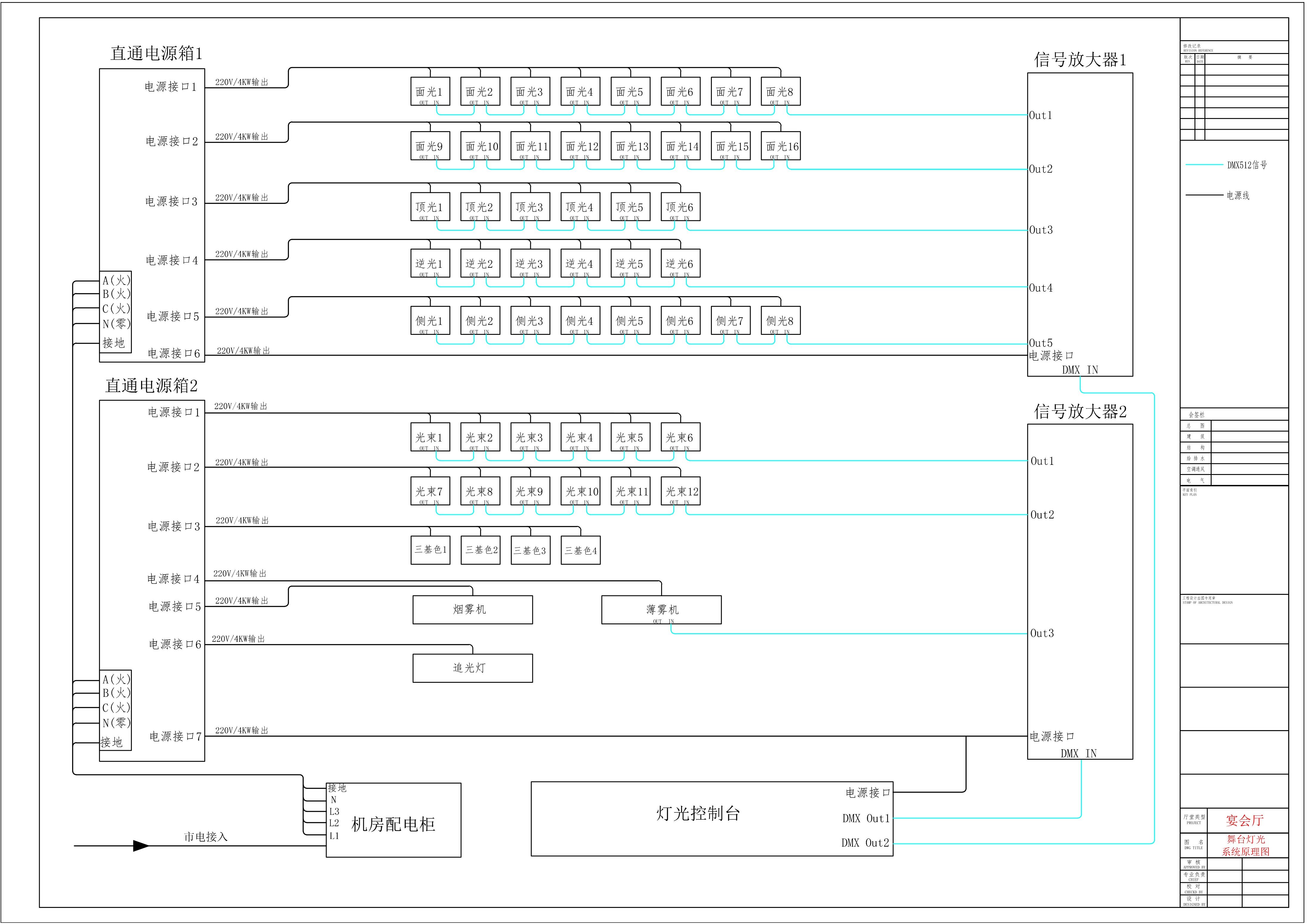Click the 面光16 fixture box
1307x924 pixels.
[x=780, y=146]
